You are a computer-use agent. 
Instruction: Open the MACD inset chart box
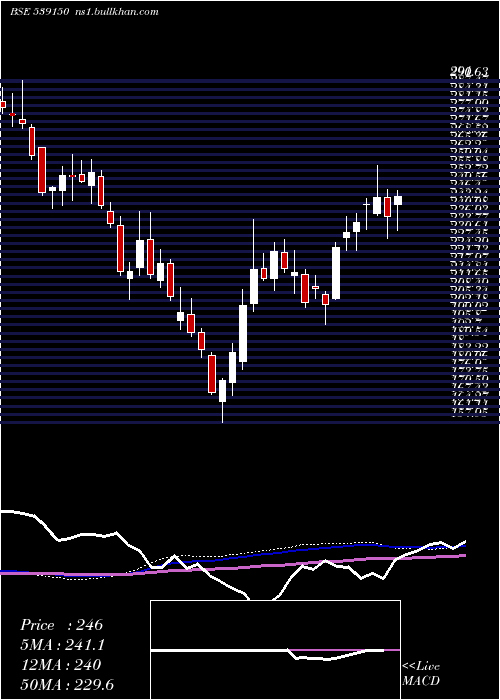[275, 650]
